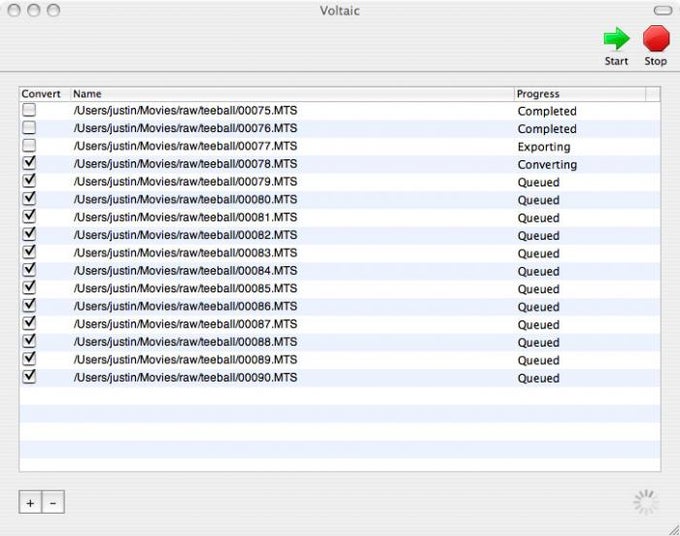The height and width of the screenshot is (536, 680).
Task: Select the file path ending 00088.MTS
Action: tap(185, 342)
